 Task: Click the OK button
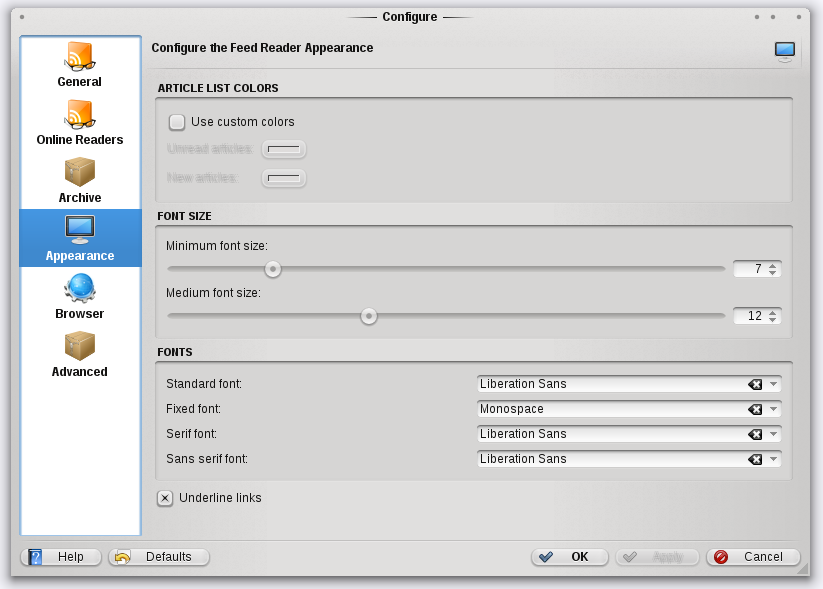(x=570, y=557)
